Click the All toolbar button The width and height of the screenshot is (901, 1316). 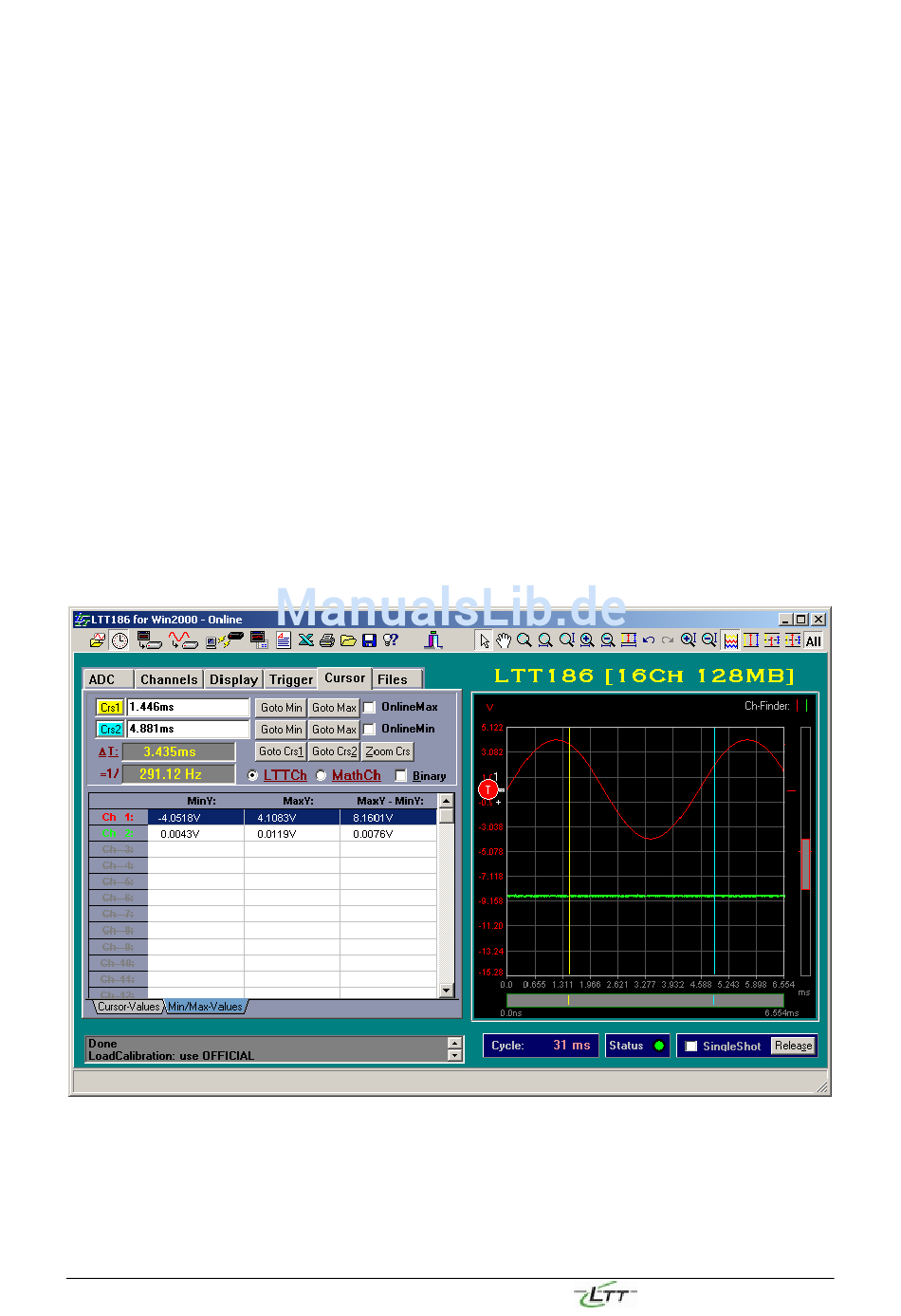click(814, 641)
